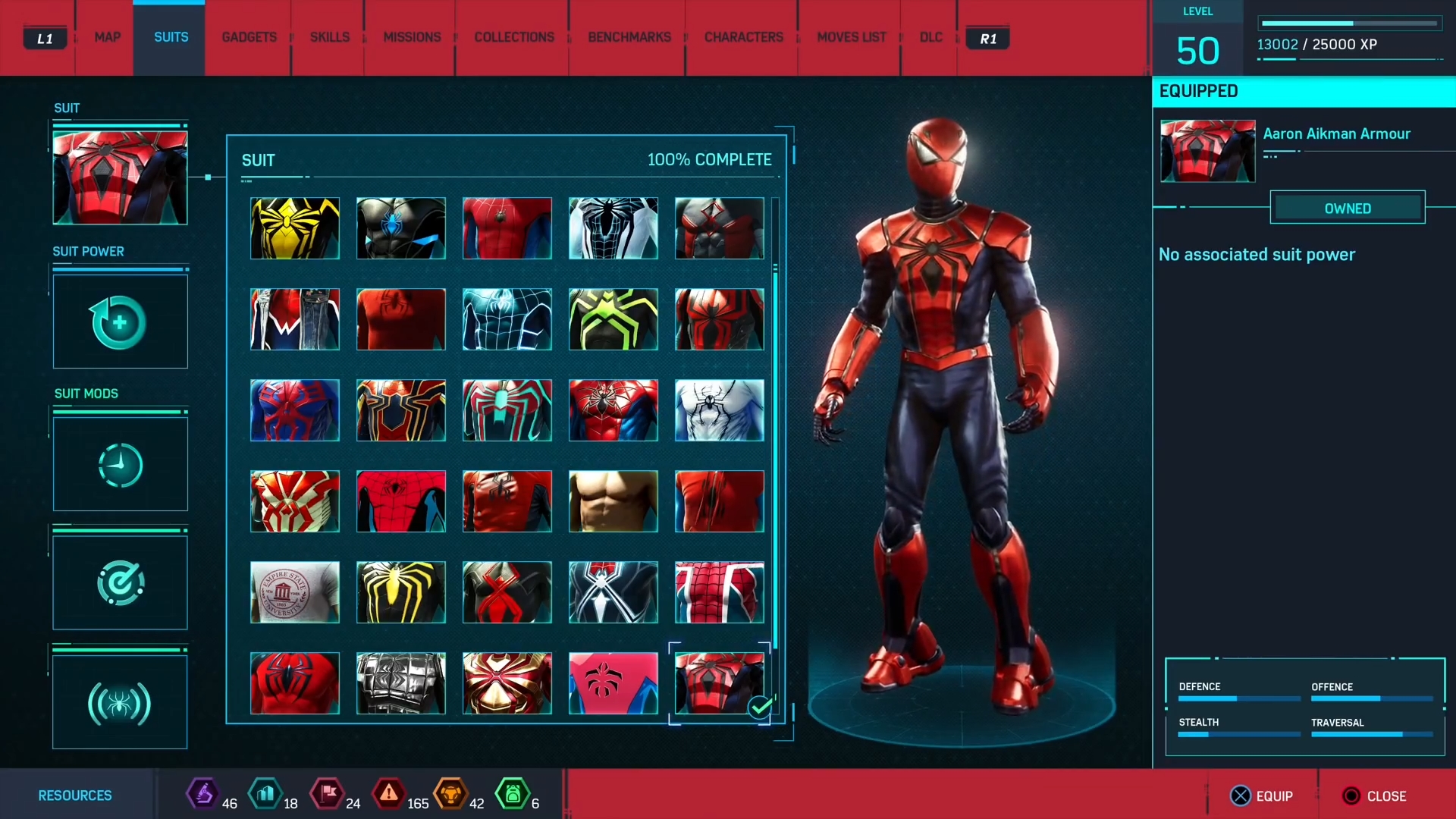Click the EQUIP cross button prompt

[1261, 796]
